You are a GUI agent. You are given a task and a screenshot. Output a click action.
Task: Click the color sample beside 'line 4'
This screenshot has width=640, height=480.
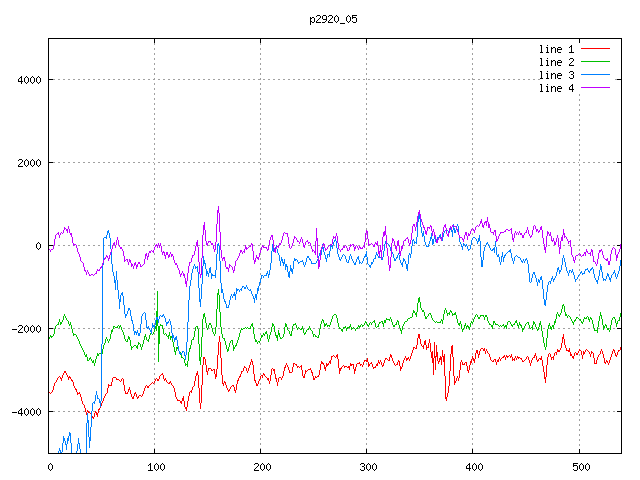595,88
